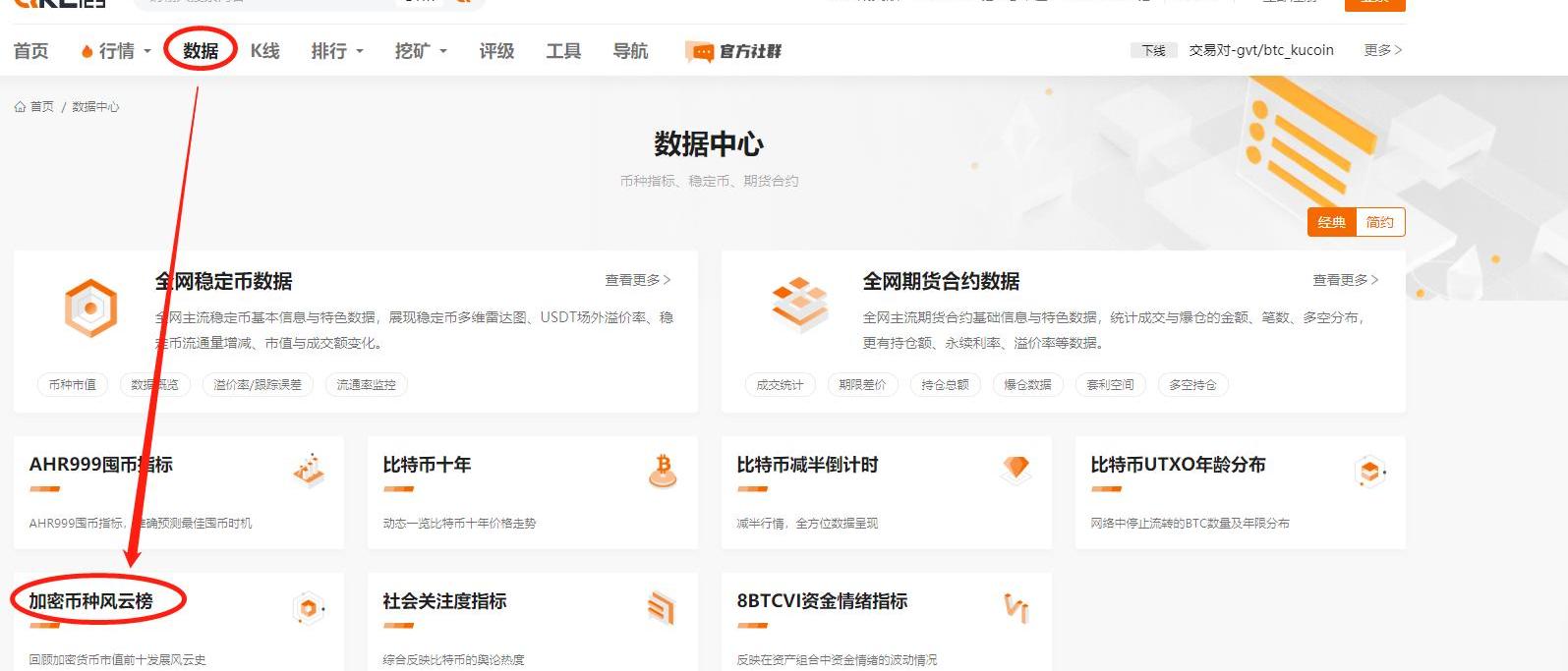Open the K线 navigation tab

264,51
